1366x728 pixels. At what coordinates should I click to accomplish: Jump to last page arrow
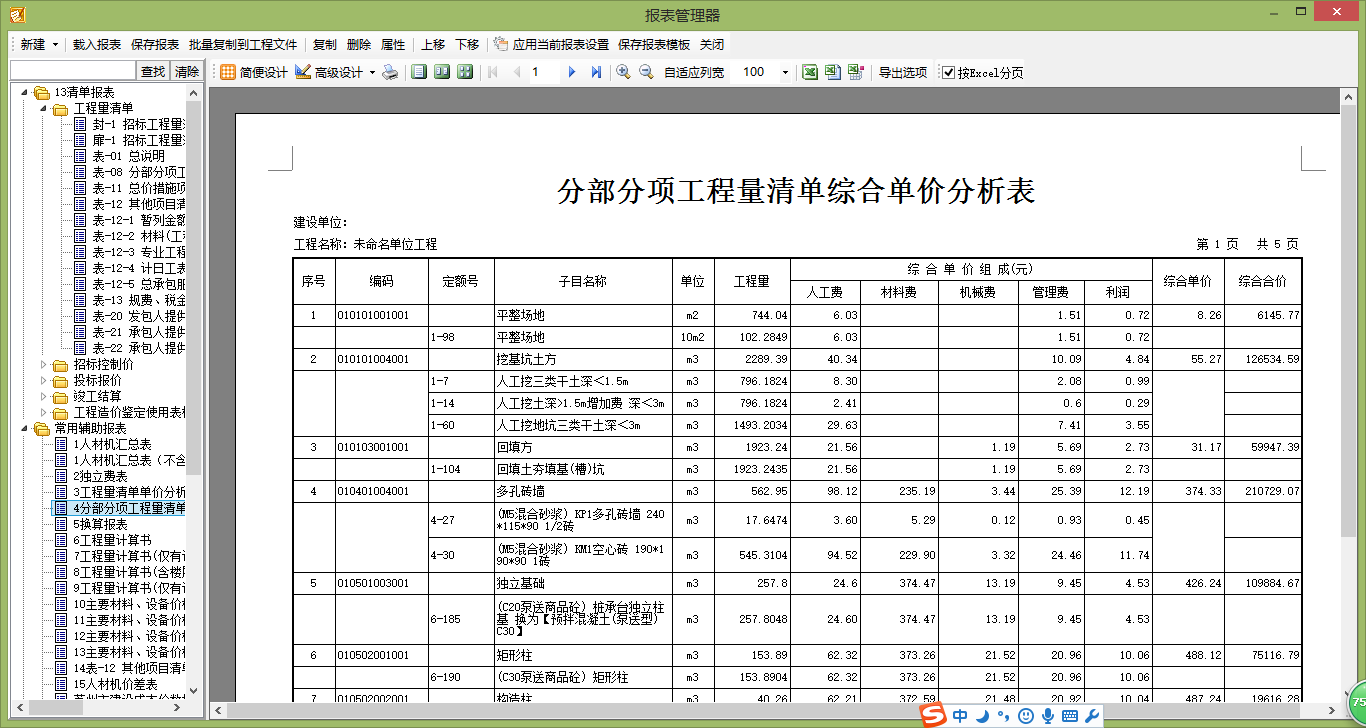596,72
